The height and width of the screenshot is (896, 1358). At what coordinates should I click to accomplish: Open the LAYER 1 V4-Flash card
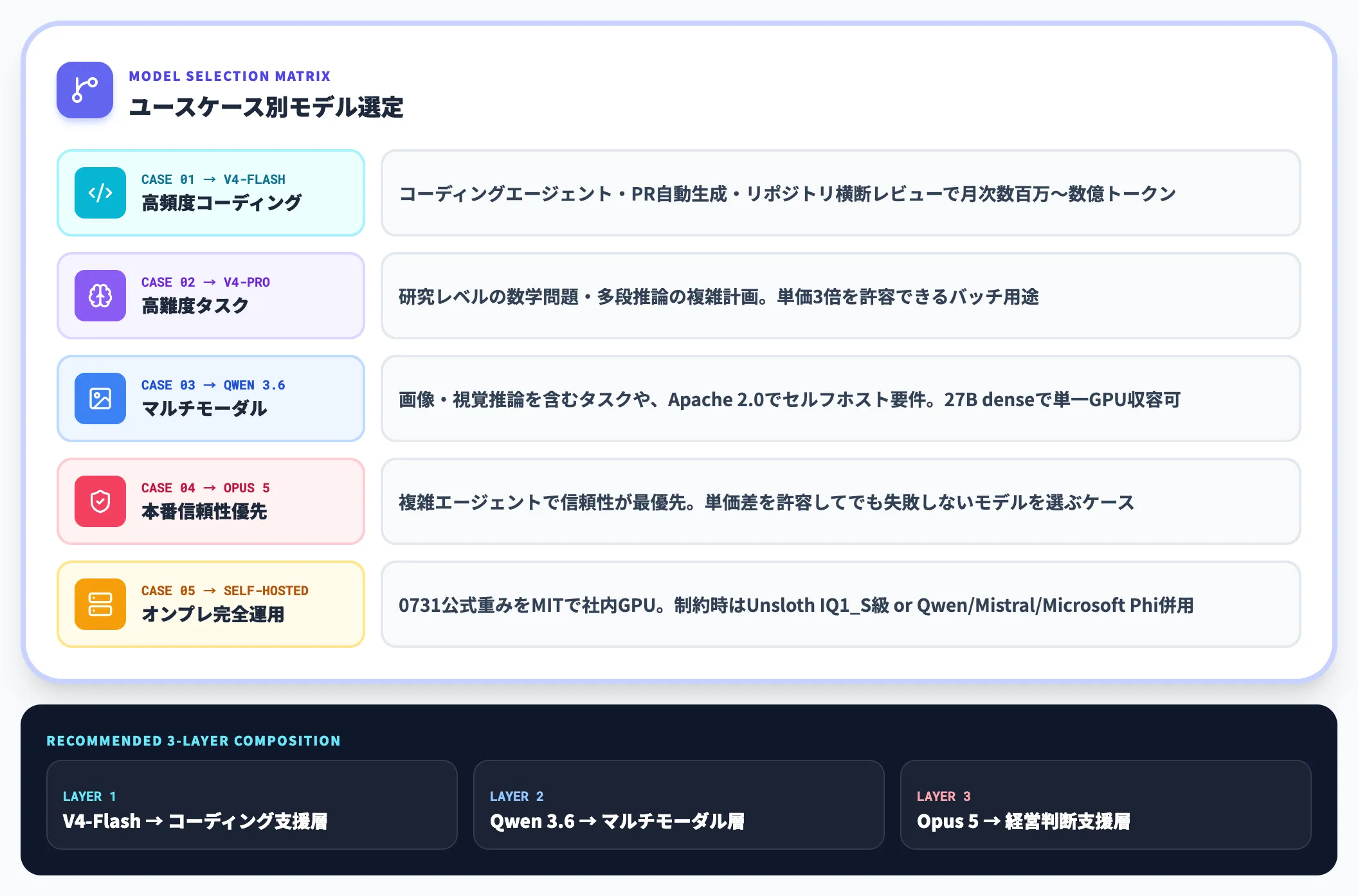(252, 805)
